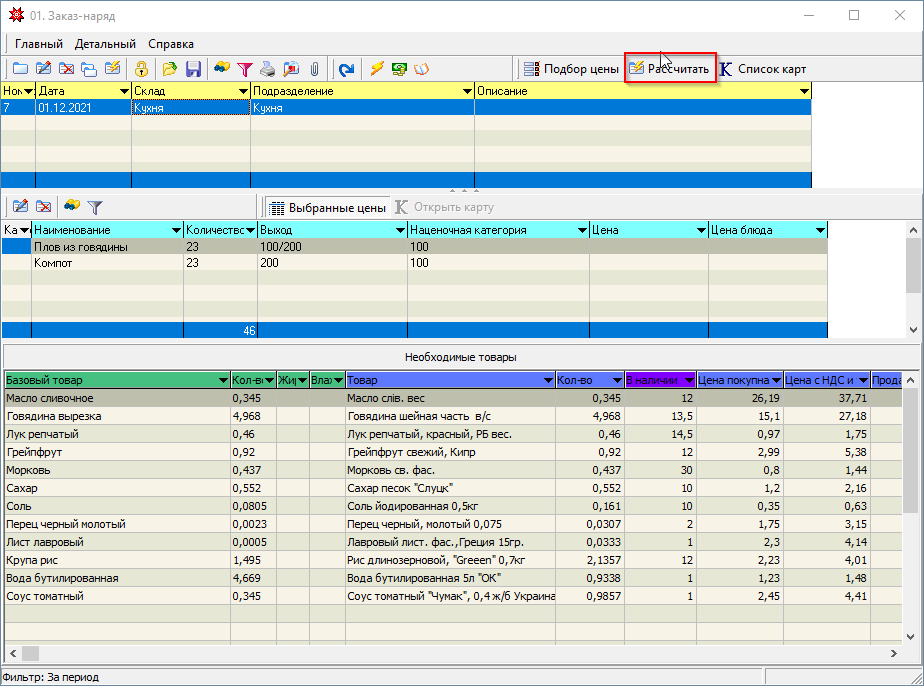Expand the Описание column filter arrow
924x686 pixels.
804,91
